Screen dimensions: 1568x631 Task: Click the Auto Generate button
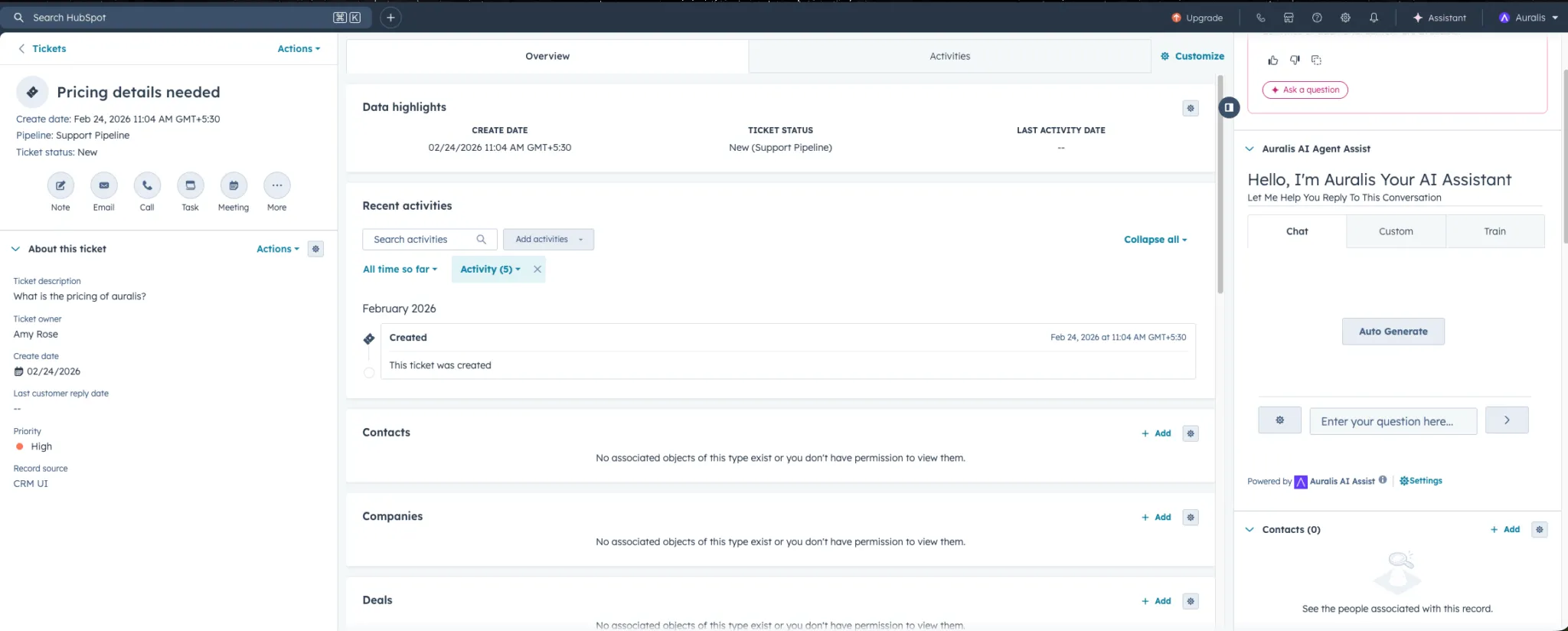[x=1393, y=332]
